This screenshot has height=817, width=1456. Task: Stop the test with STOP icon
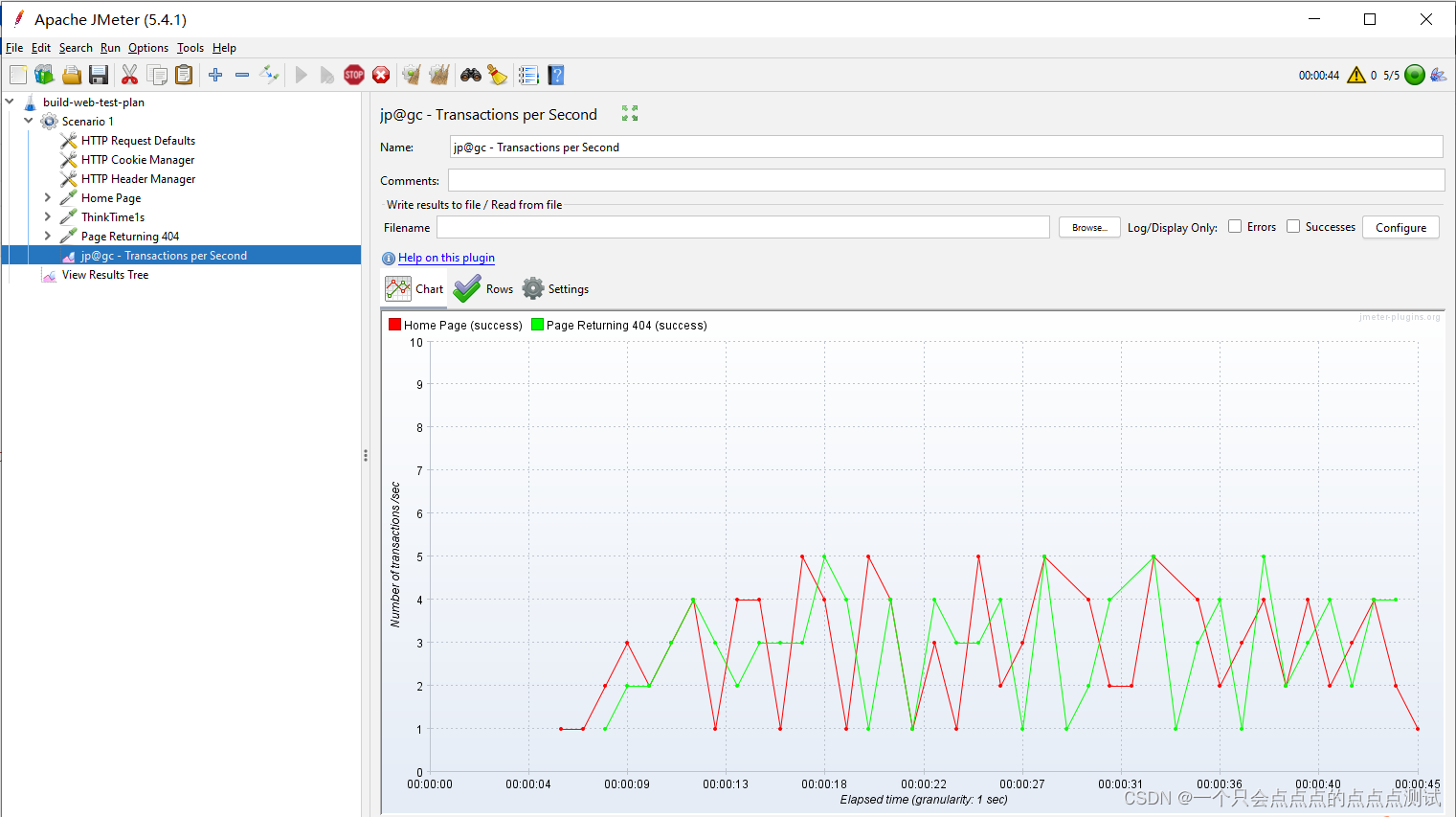tap(354, 75)
